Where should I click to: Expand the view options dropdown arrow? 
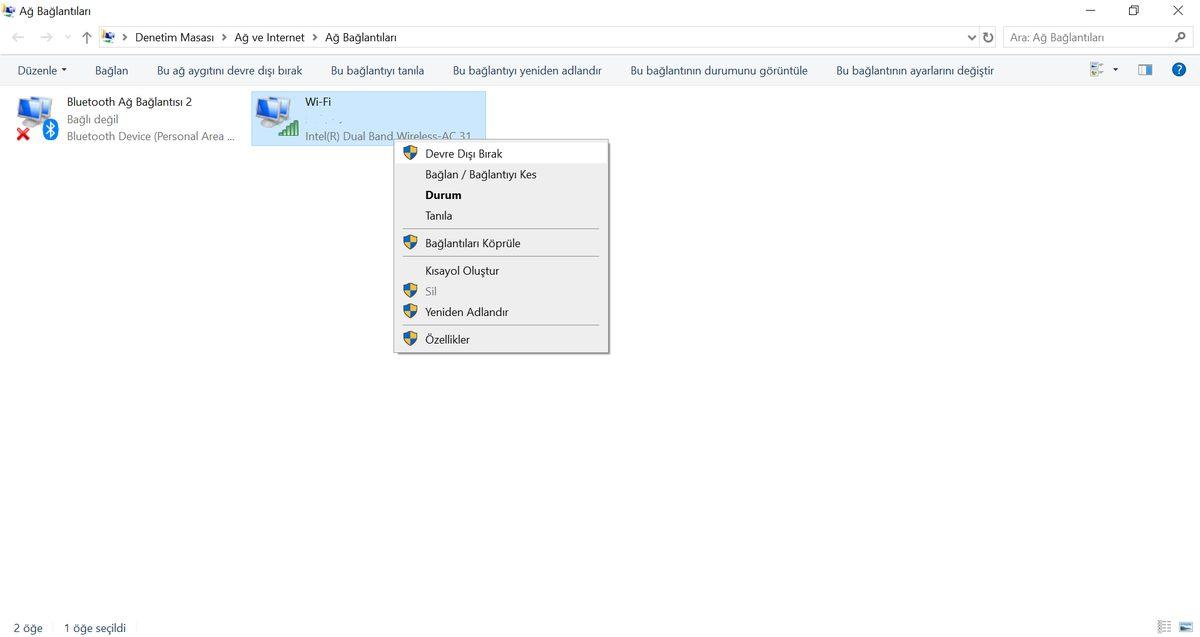1115,70
